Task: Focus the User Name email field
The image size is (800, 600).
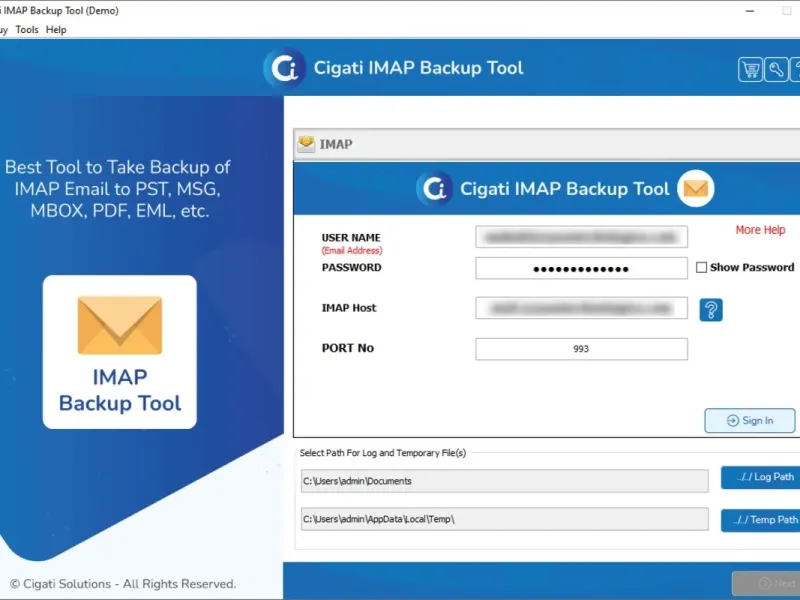Action: (x=582, y=237)
